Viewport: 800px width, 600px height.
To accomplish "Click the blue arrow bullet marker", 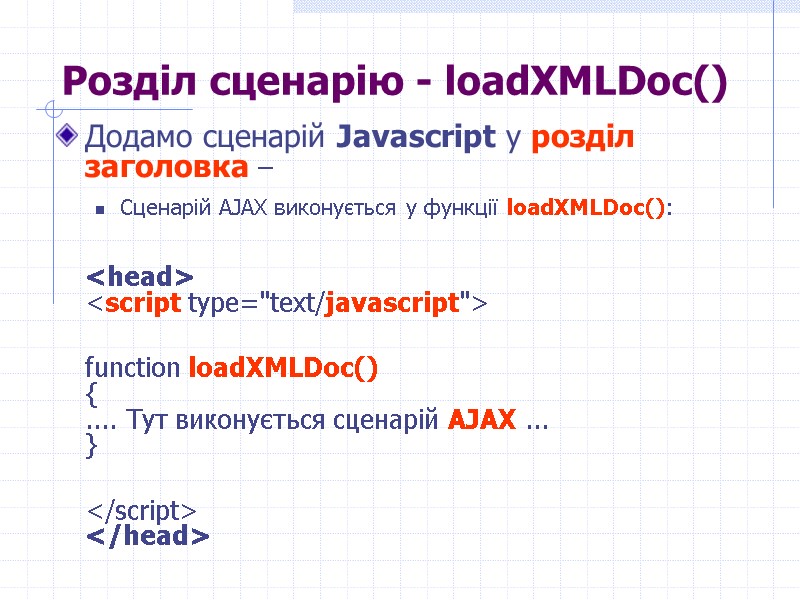I will [68, 135].
